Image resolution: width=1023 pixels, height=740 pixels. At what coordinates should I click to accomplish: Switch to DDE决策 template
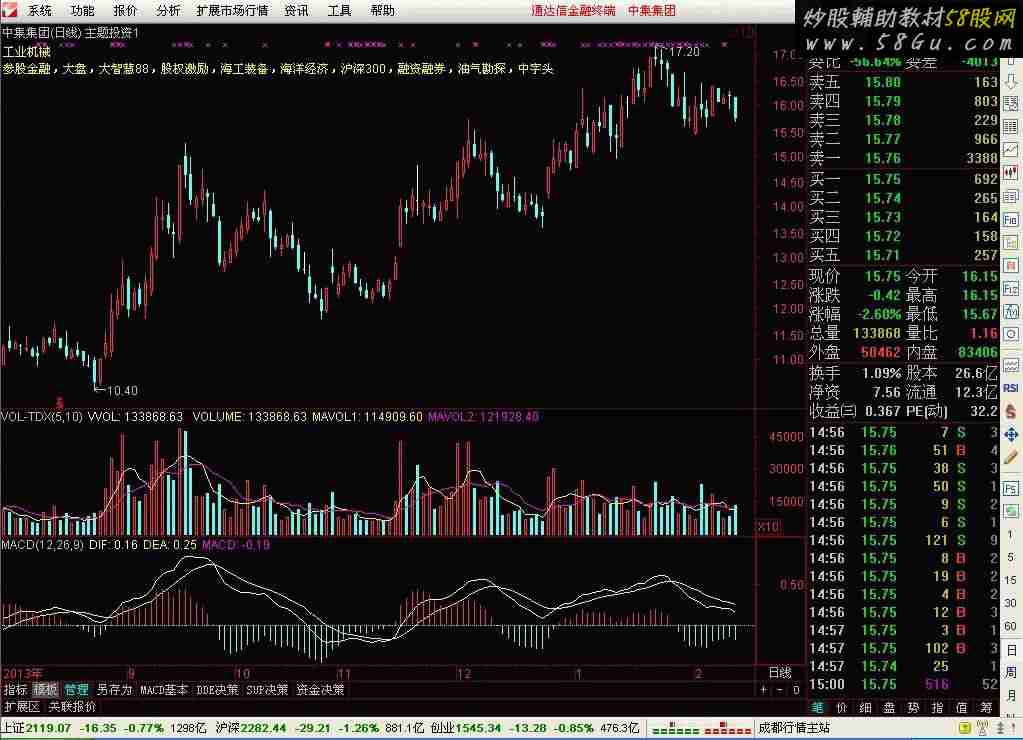[217, 689]
